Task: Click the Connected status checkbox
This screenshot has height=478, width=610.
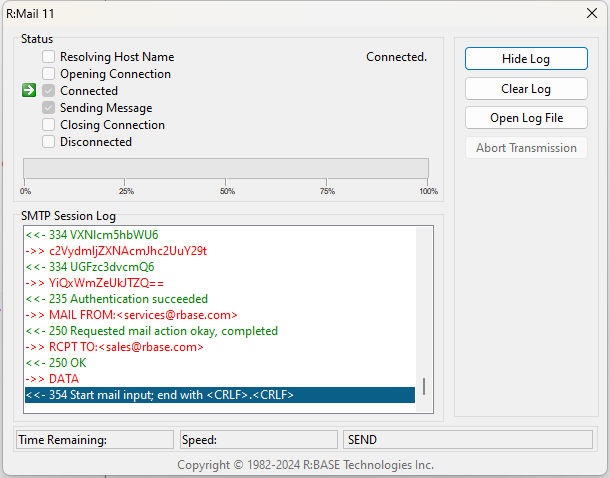Action: [x=48, y=91]
